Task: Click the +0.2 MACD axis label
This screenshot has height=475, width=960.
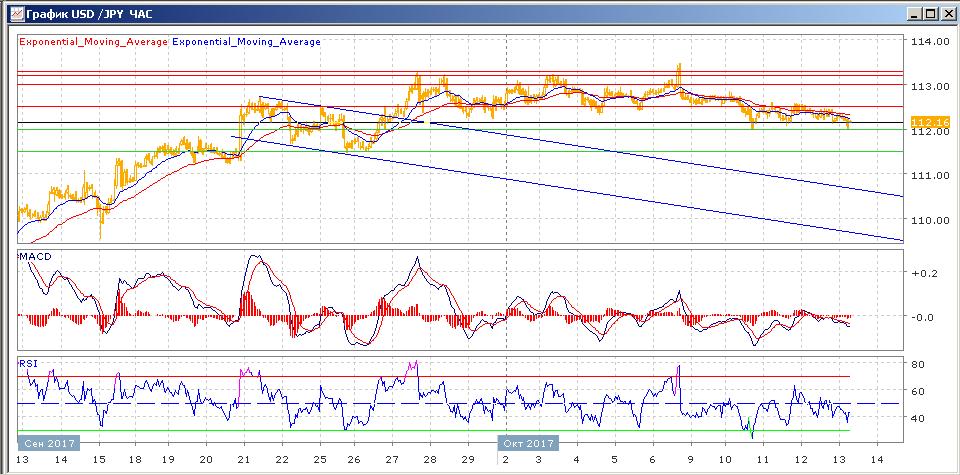Action: (x=924, y=274)
